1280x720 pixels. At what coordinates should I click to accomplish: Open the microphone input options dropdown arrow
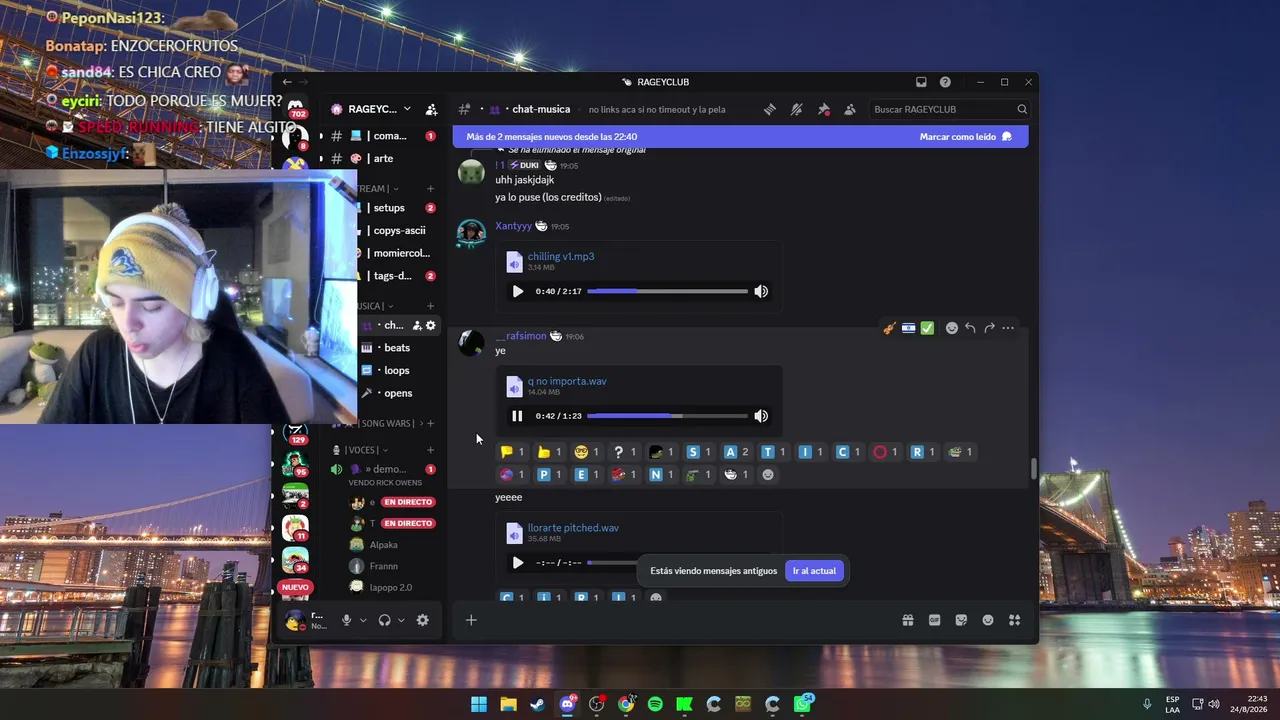click(363, 620)
